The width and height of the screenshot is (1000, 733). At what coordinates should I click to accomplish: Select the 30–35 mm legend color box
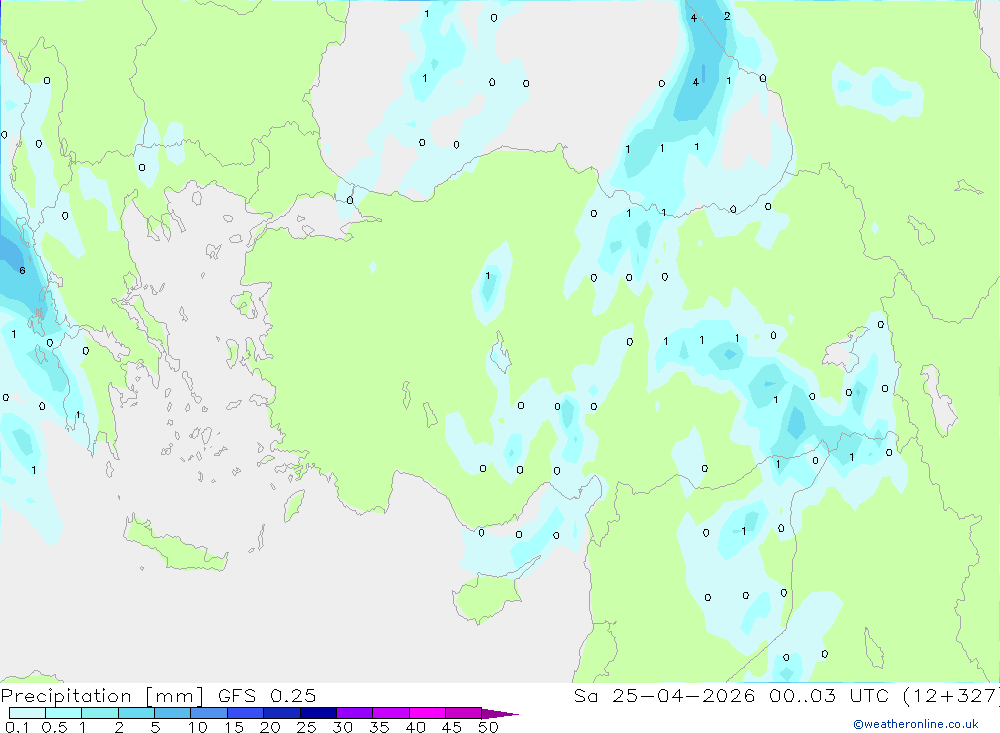click(x=354, y=713)
